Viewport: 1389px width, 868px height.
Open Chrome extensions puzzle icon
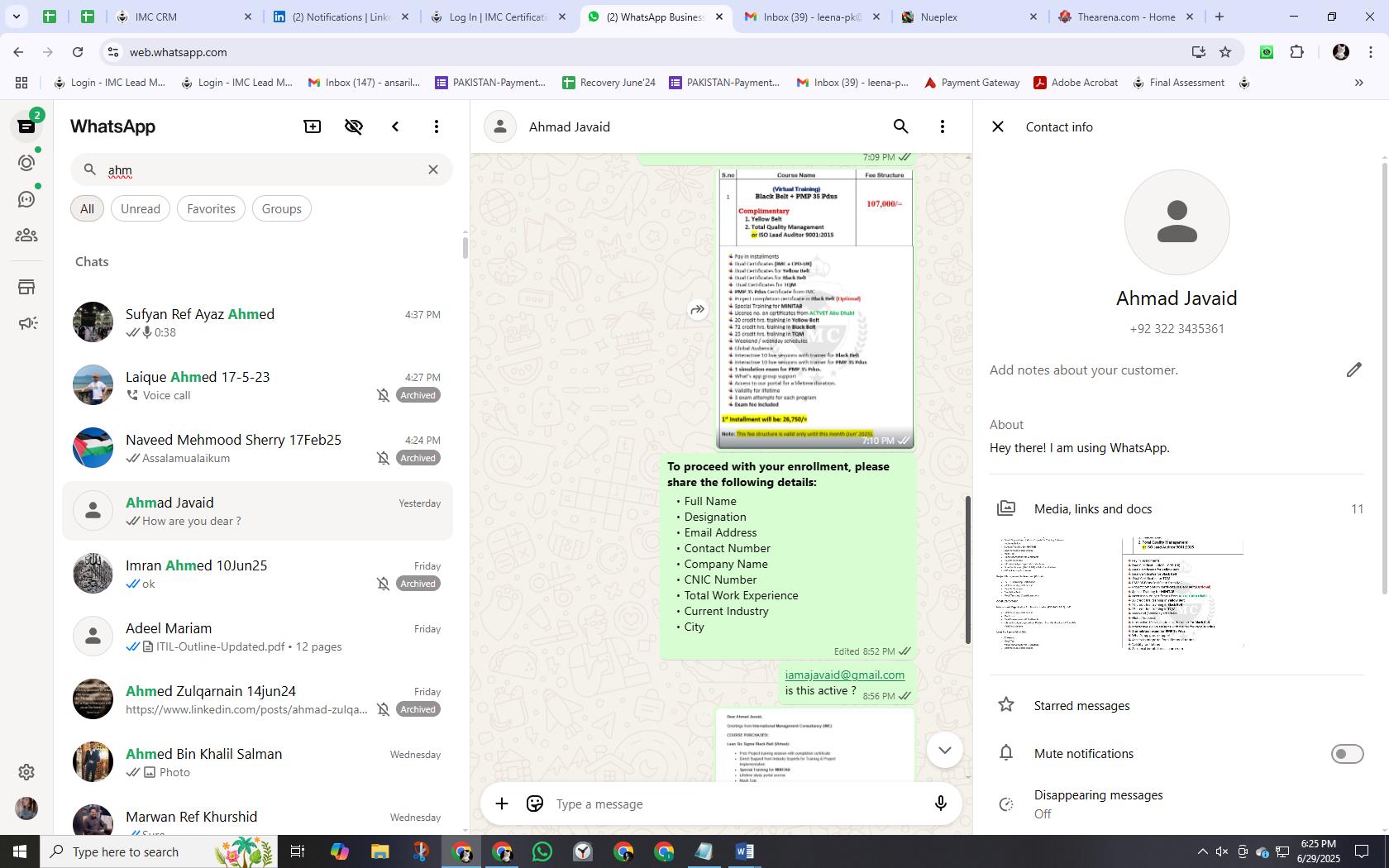click(x=1296, y=52)
